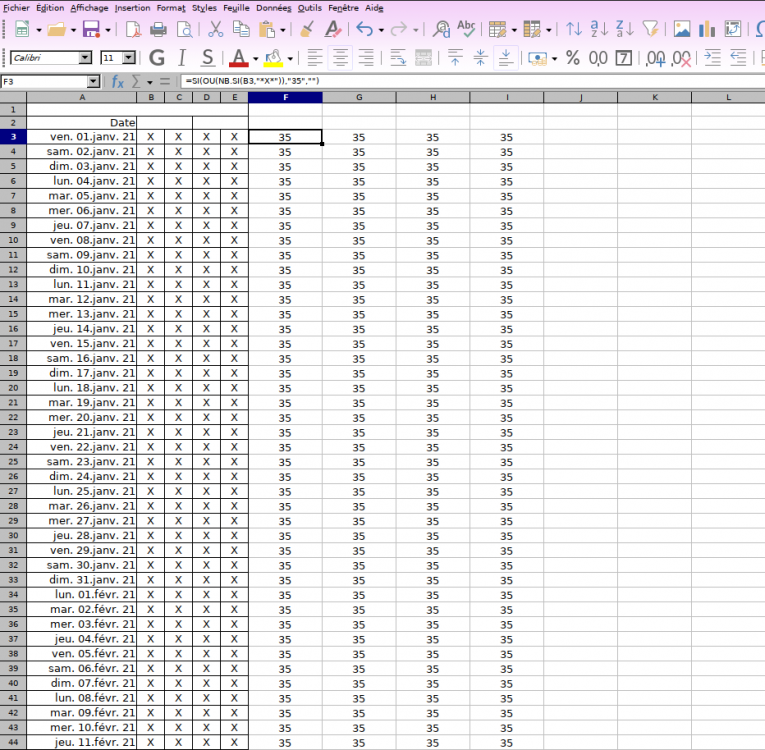Viewport: 765px width, 750px height.
Task: Click Format as Percent icon
Action: (573, 58)
